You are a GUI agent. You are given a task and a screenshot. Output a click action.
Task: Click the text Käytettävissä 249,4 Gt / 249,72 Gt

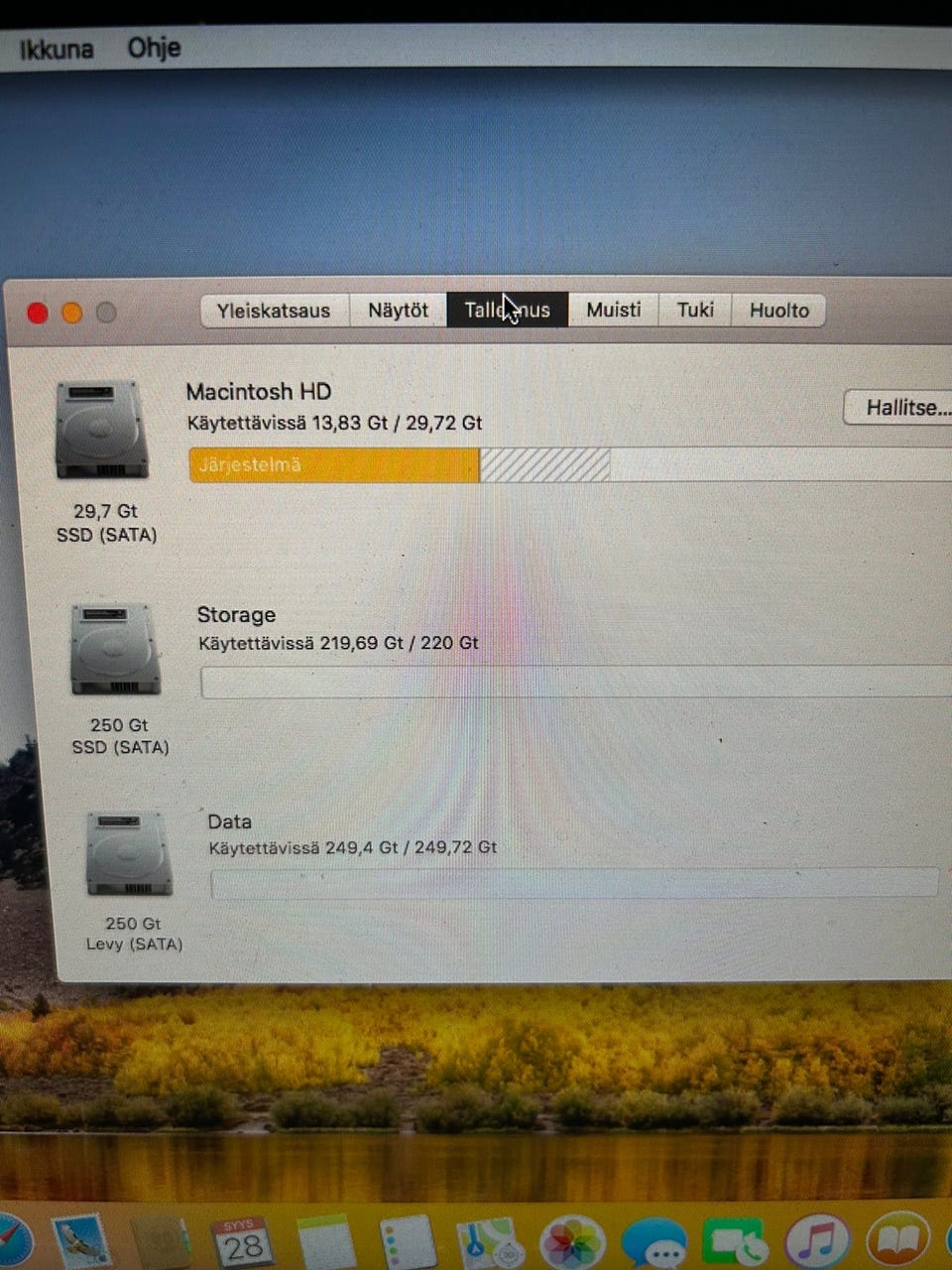(x=352, y=847)
